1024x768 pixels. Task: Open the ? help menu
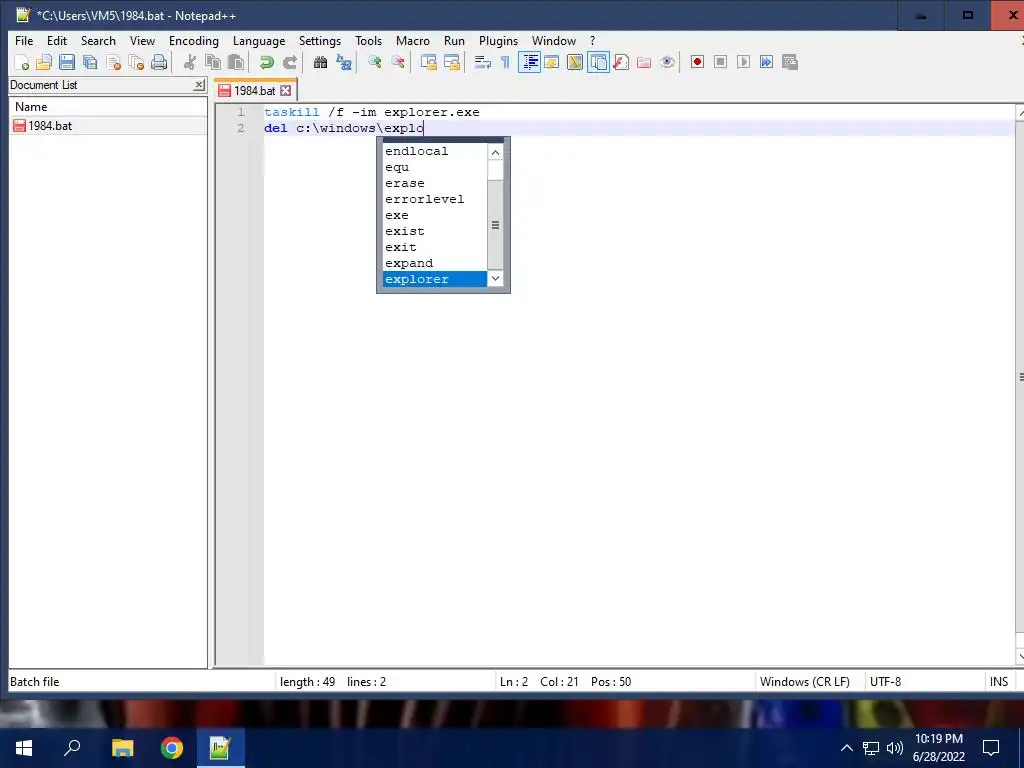tap(592, 40)
